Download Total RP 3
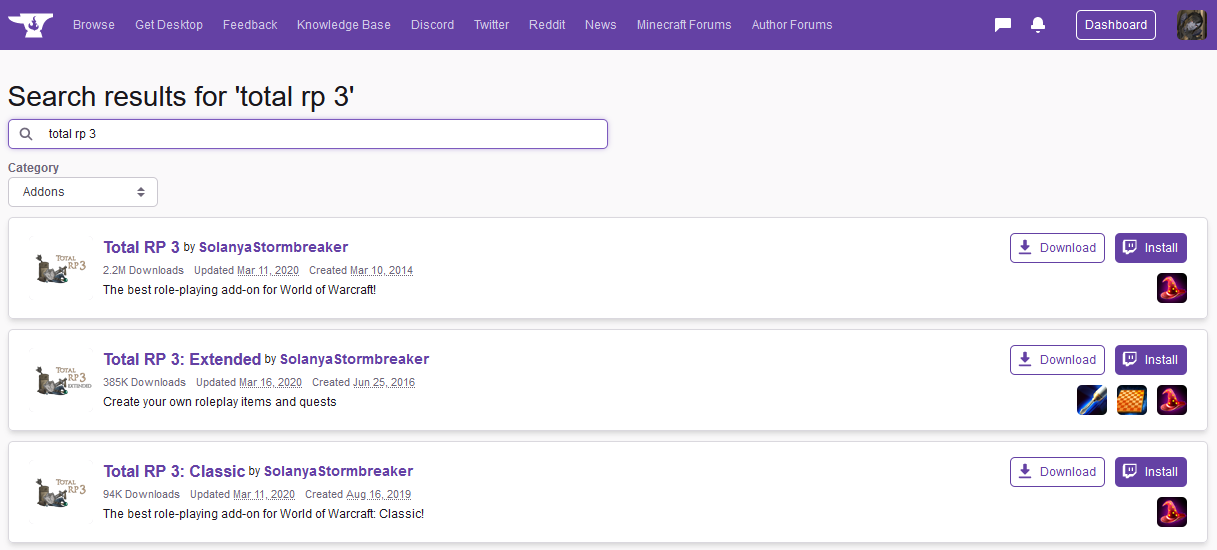This screenshot has height=550, width=1217. point(1057,248)
